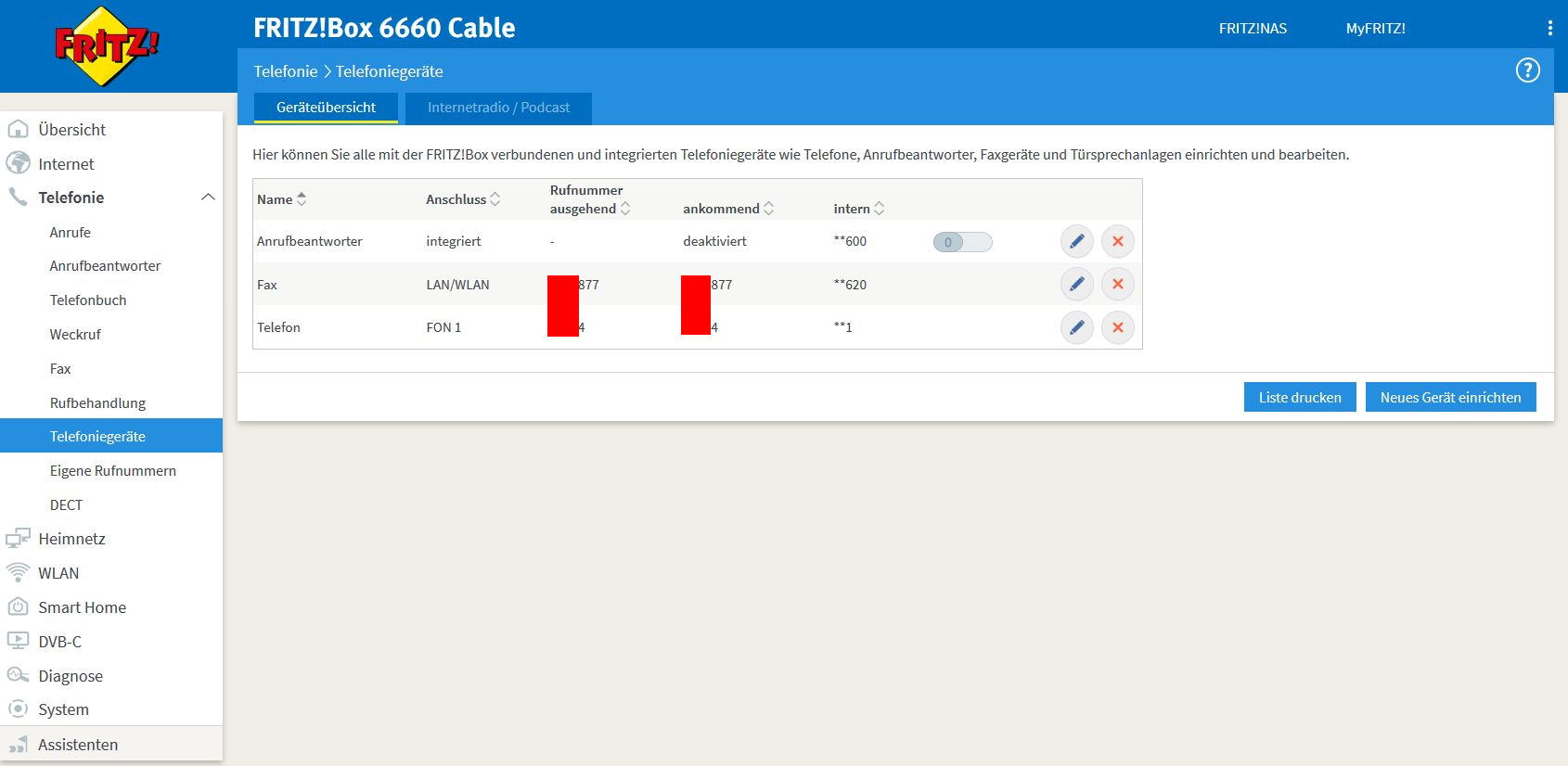Switch to the Geräteübersicht tab
The image size is (1568, 766).
(x=326, y=108)
